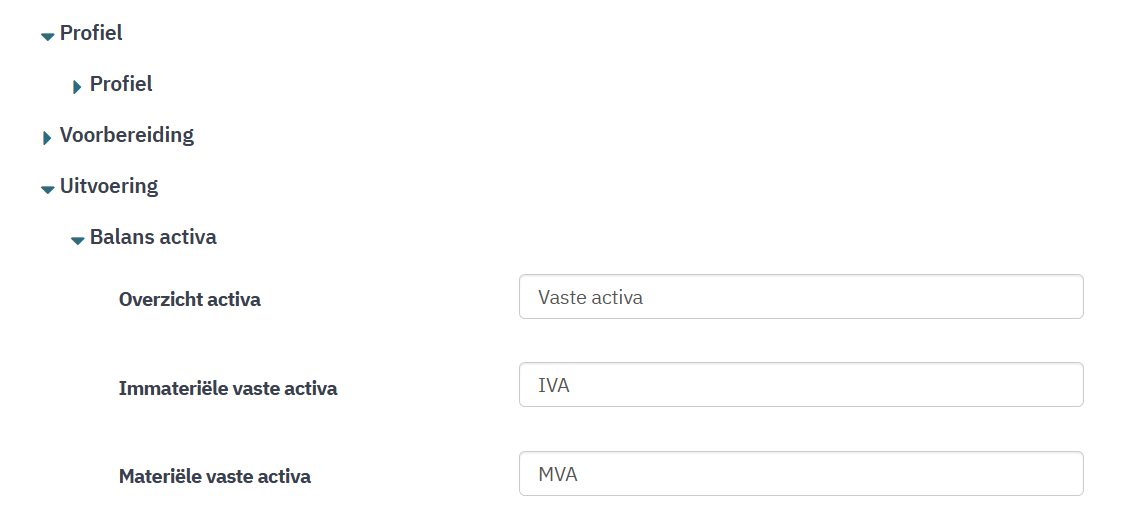Click the top-level Profiel heading text
Image resolution: width=1137 pixels, height=523 pixels.
coord(91,33)
